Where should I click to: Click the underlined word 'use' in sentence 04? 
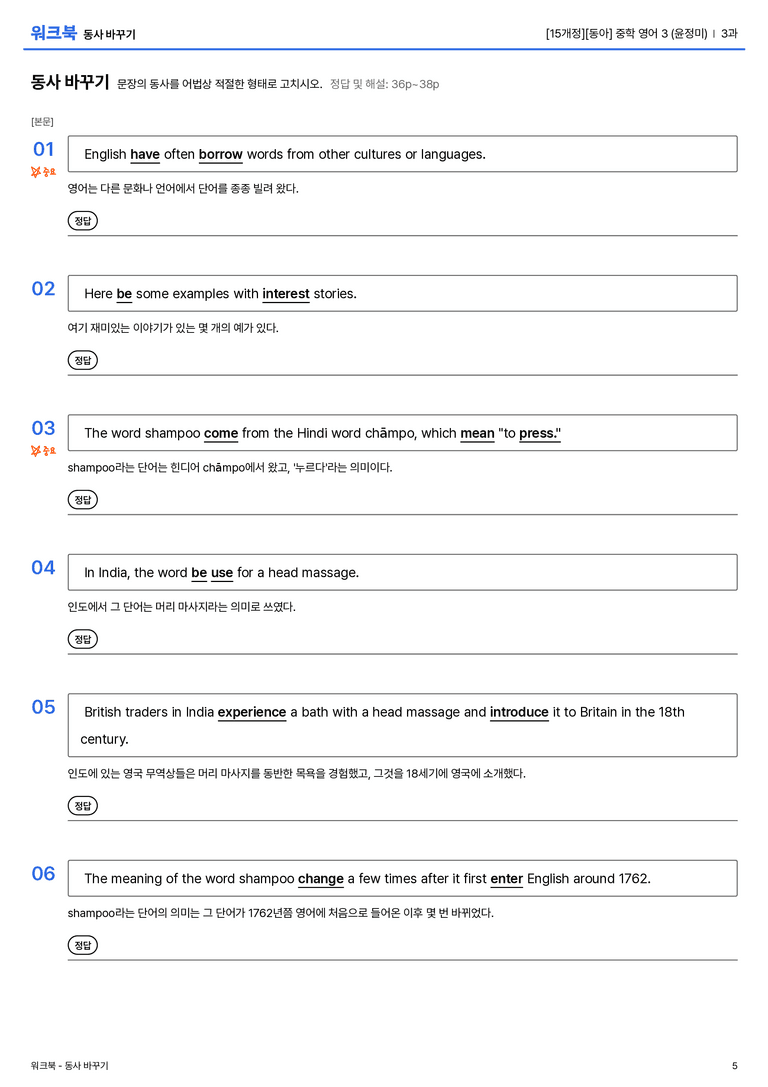point(222,573)
